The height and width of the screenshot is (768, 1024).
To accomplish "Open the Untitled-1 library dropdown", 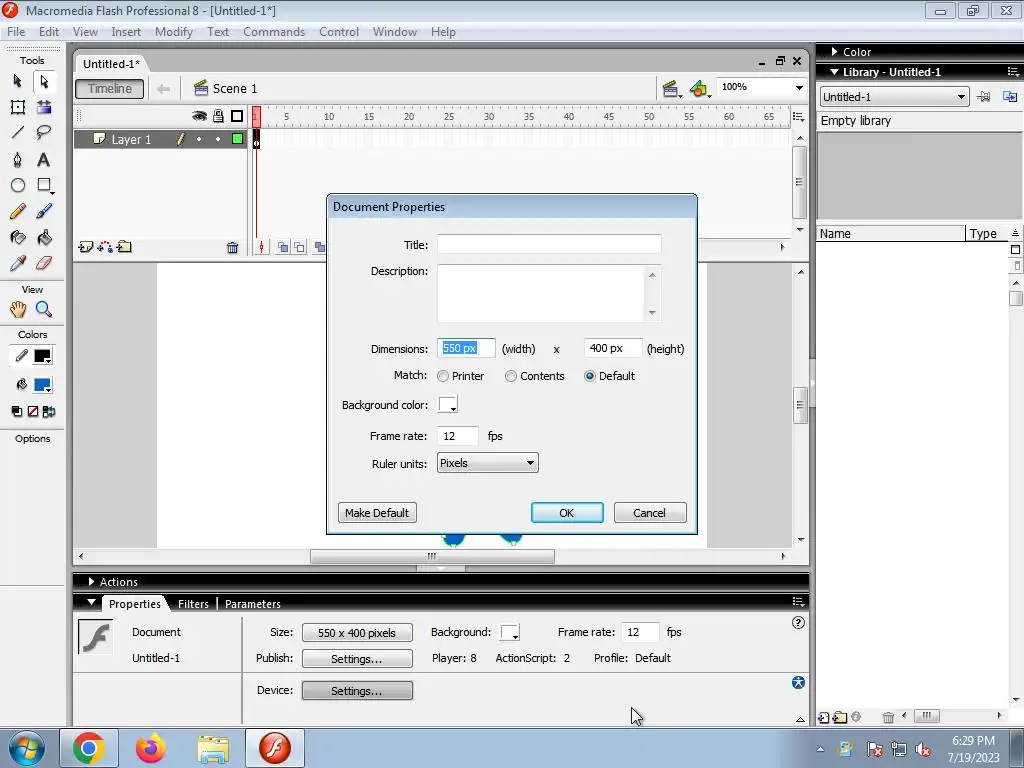I will pyautogui.click(x=893, y=97).
